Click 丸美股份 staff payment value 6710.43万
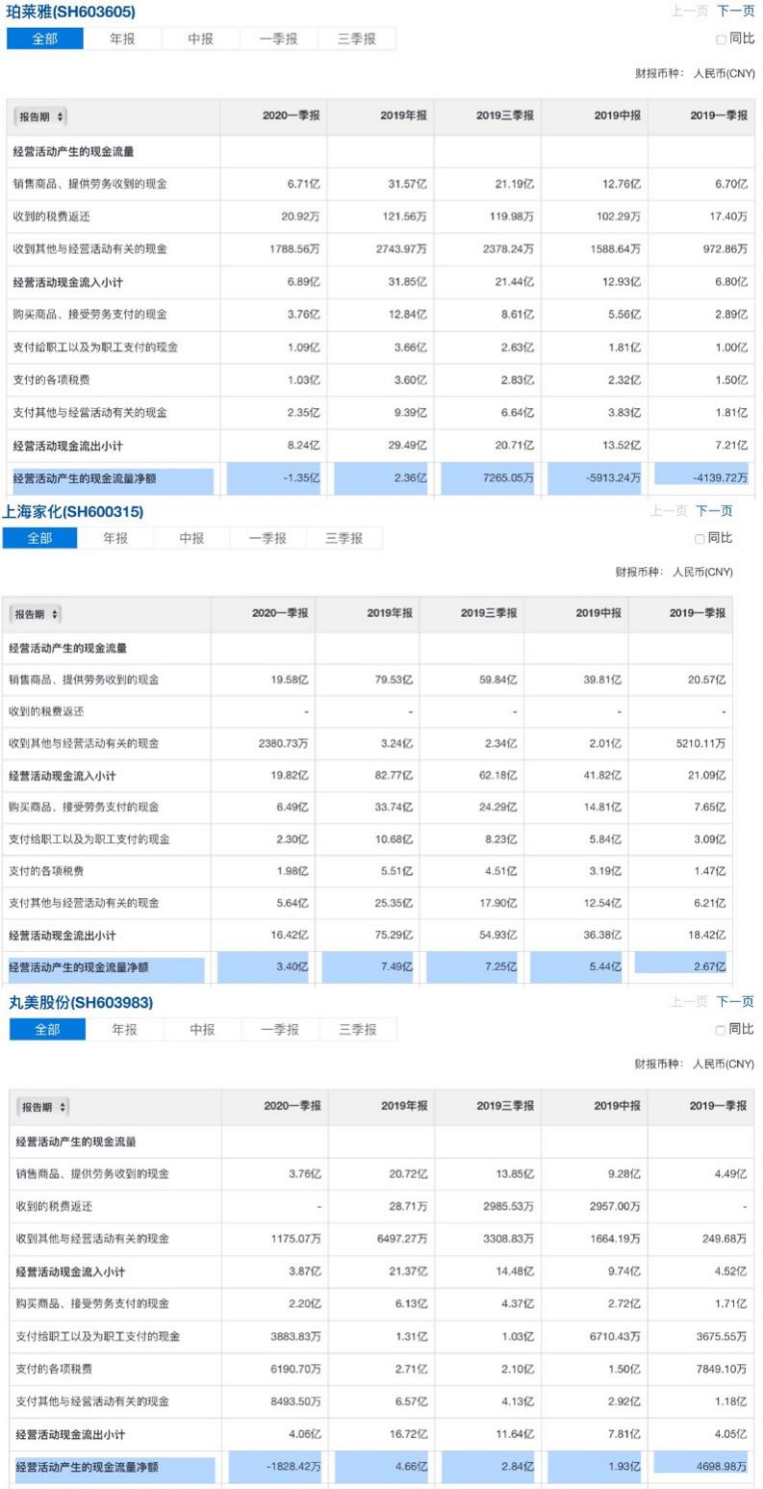The height and width of the screenshot is (1489, 763). click(613, 1336)
